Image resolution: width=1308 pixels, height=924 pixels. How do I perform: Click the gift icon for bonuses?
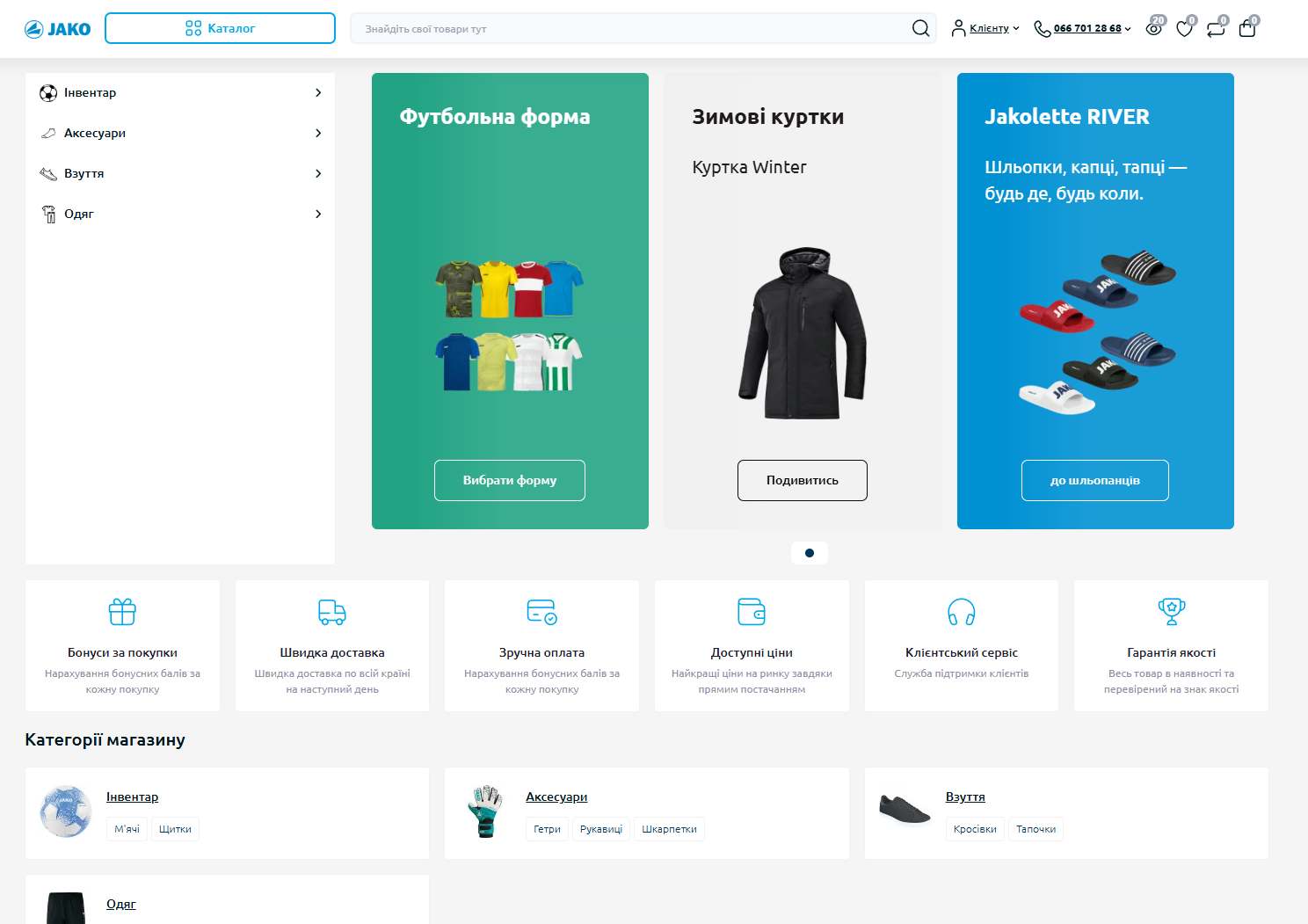pos(122,612)
